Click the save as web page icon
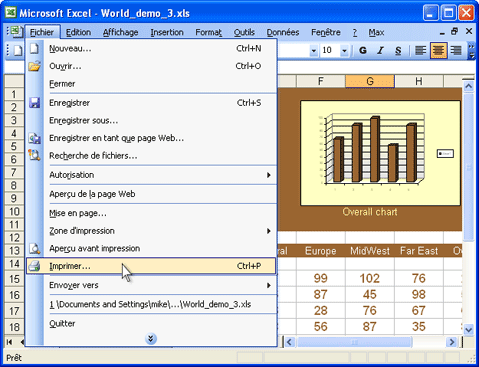This screenshot has height=367, width=479. (x=34, y=138)
